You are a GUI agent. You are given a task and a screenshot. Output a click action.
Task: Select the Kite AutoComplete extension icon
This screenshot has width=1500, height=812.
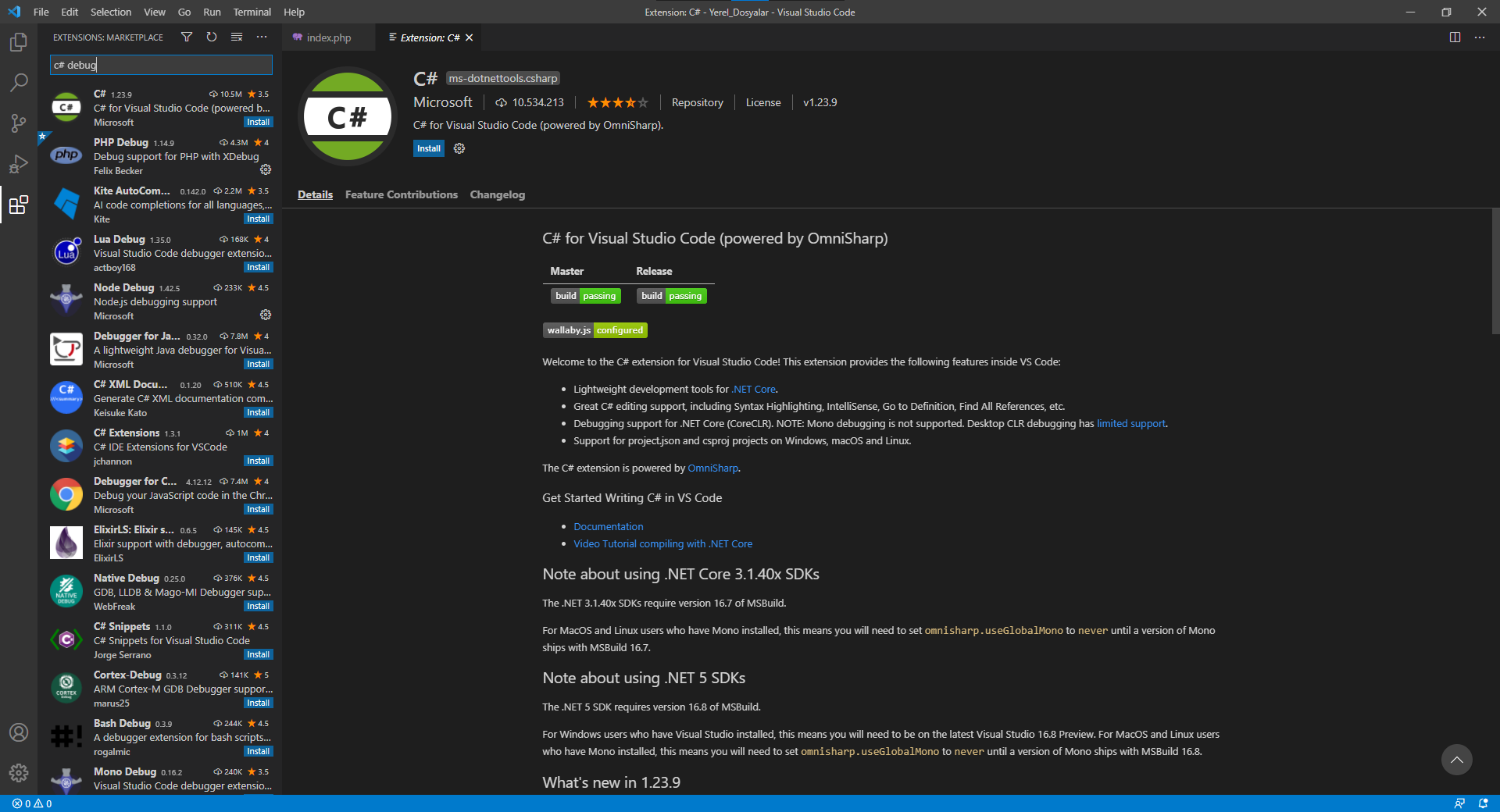pyautogui.click(x=66, y=204)
